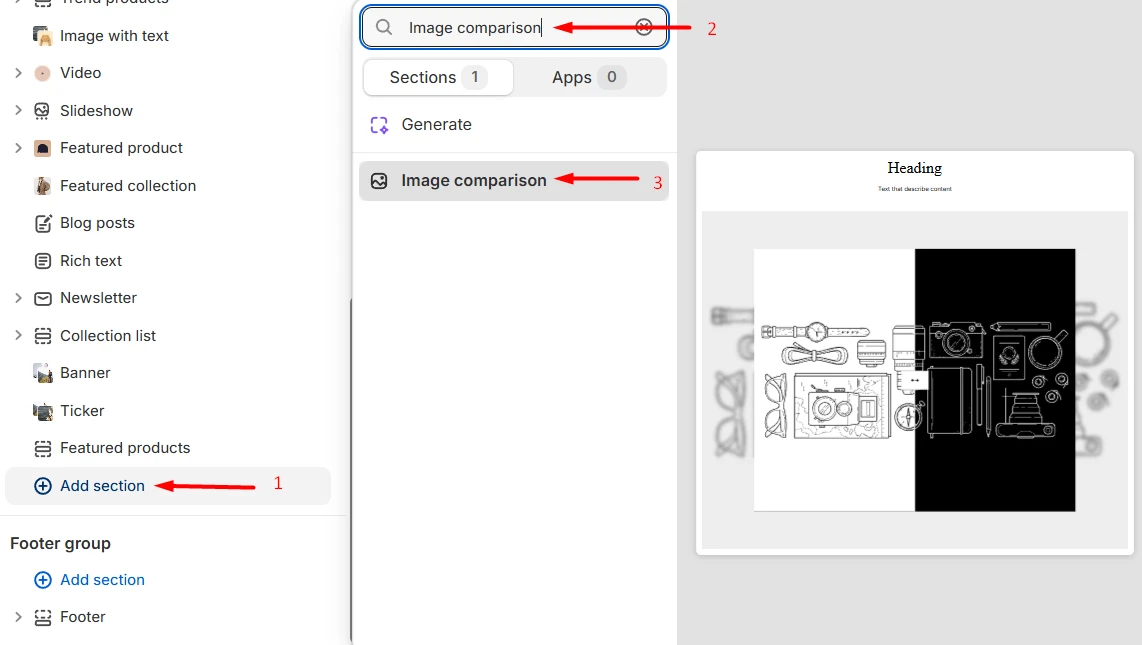Expand the Footer section

(19, 617)
